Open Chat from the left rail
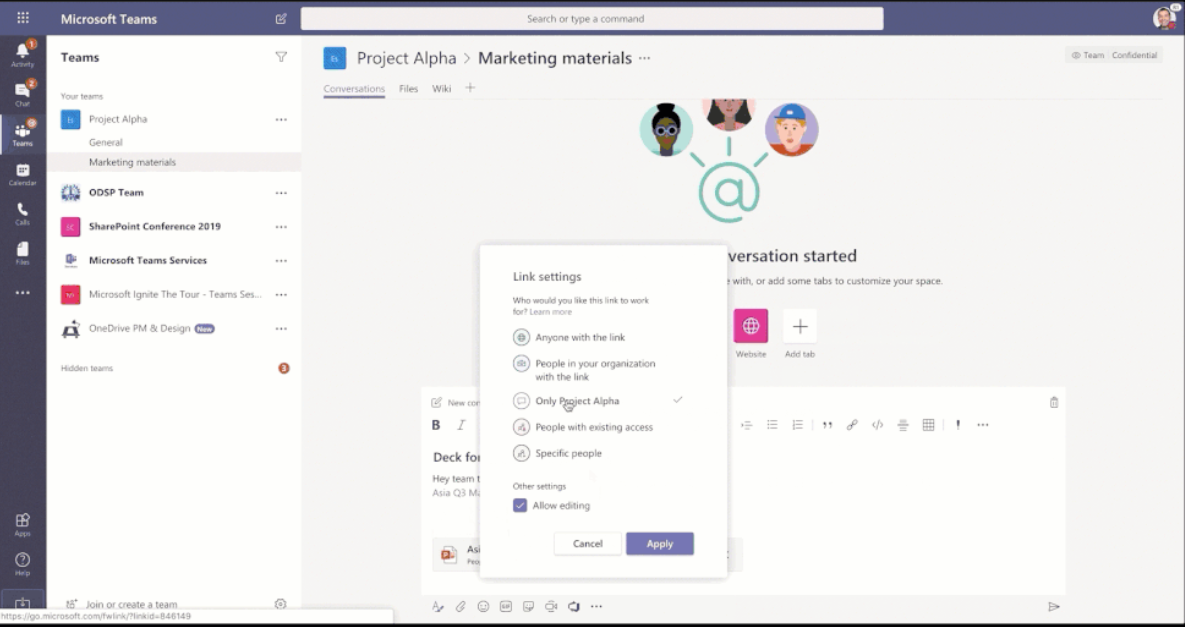This screenshot has width=1185, height=627. click(x=22, y=93)
